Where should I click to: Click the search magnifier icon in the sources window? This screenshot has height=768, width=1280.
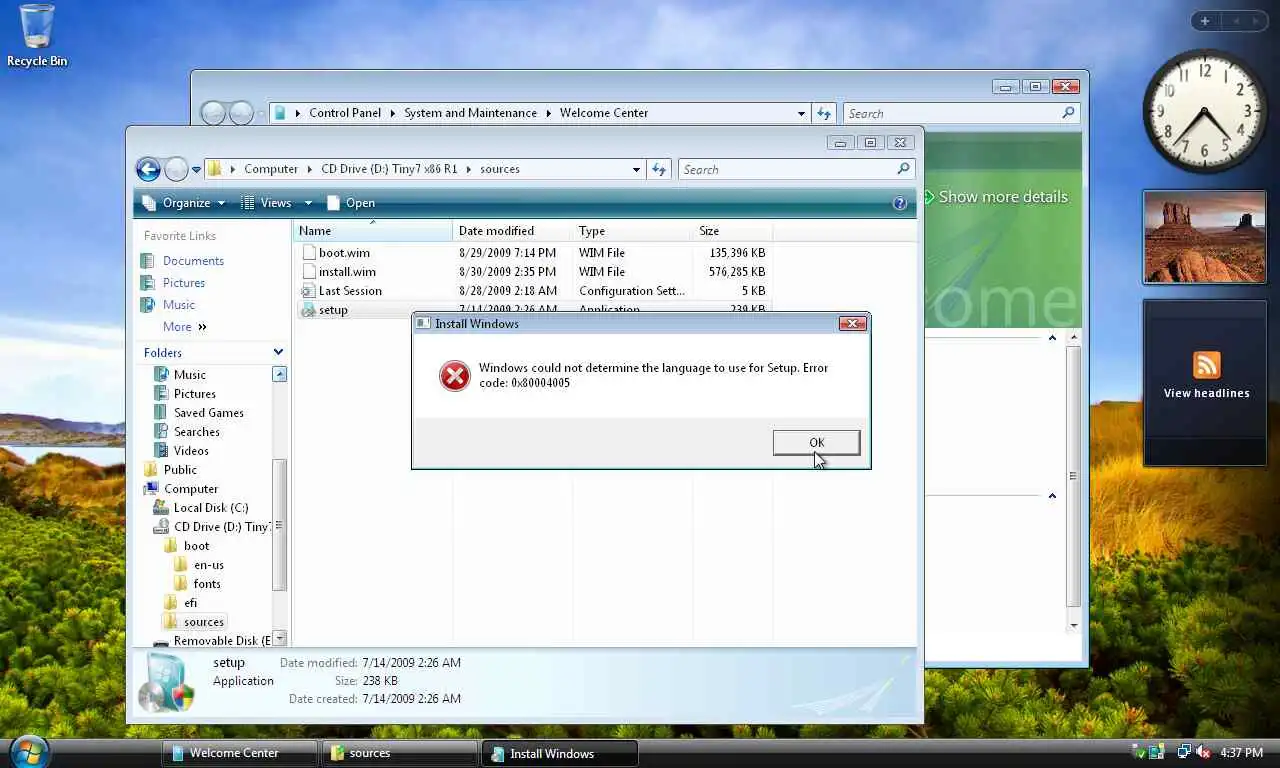tap(903, 169)
